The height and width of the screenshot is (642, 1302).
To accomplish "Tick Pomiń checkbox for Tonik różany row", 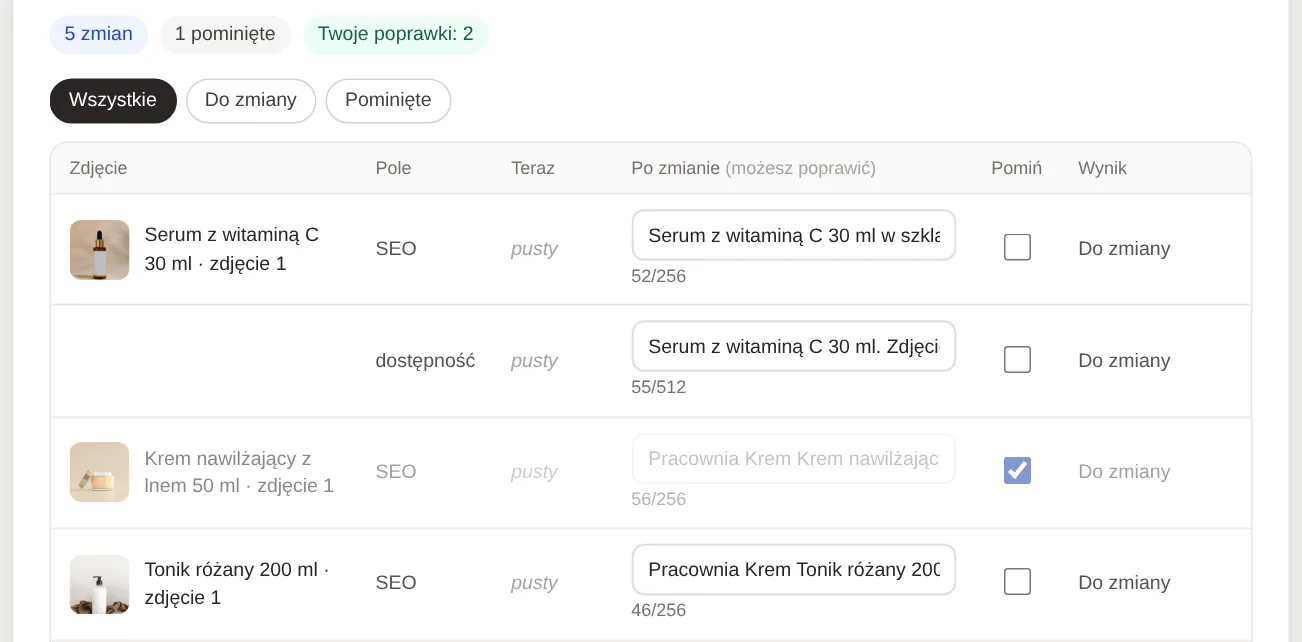I will [x=1017, y=581].
